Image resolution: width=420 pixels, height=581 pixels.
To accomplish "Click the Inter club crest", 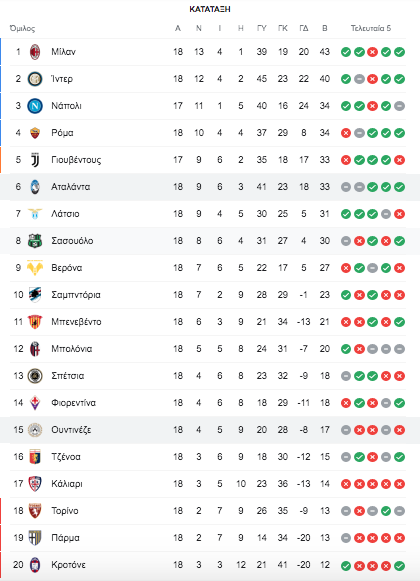I will [x=35, y=79].
